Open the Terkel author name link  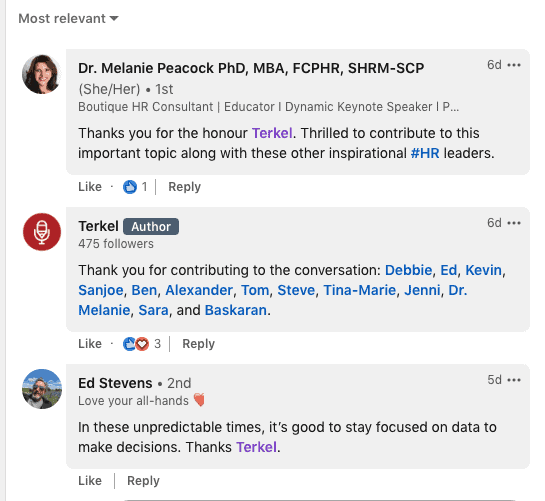click(x=98, y=226)
